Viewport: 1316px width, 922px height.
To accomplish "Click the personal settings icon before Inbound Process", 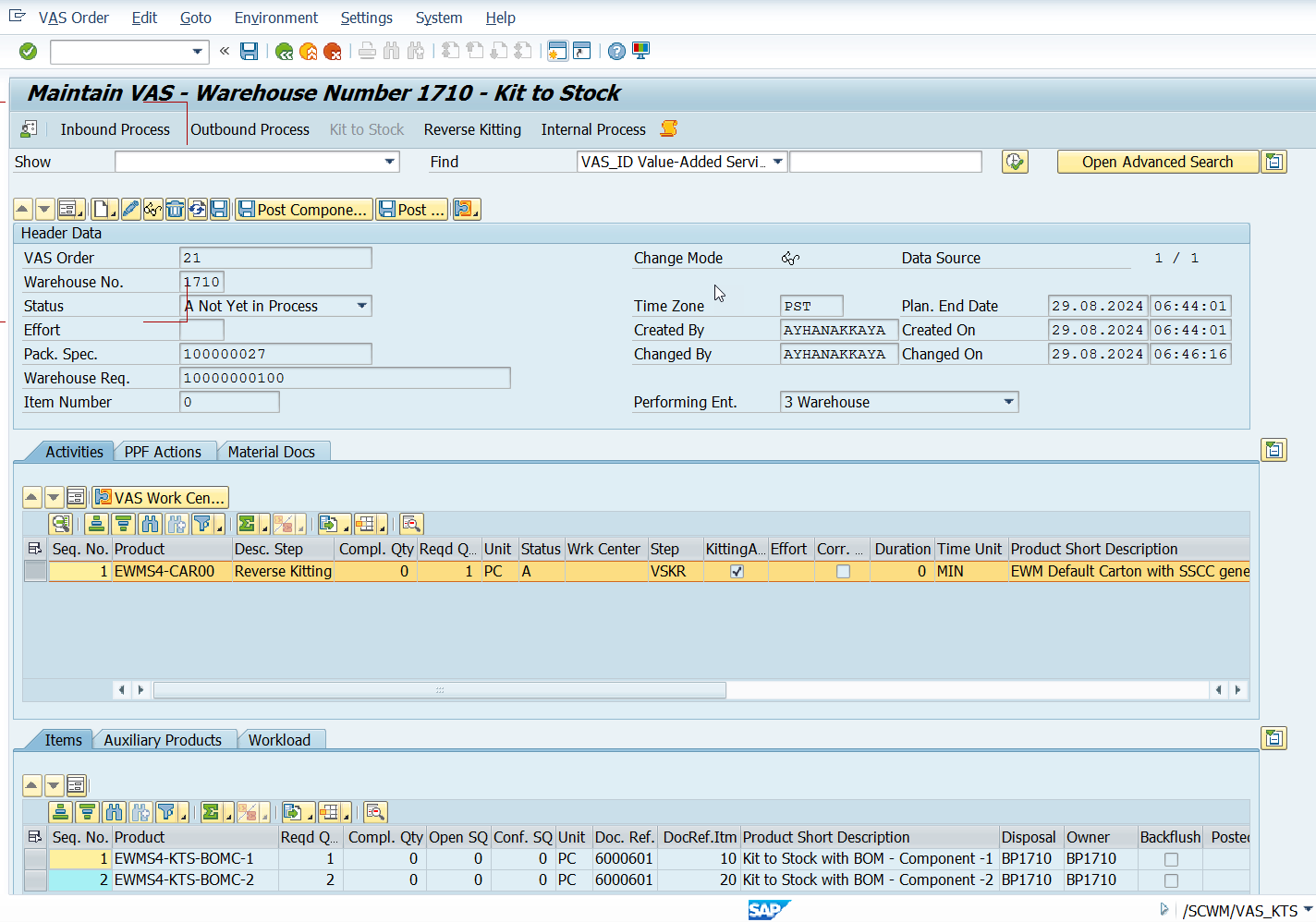I will (x=30, y=129).
